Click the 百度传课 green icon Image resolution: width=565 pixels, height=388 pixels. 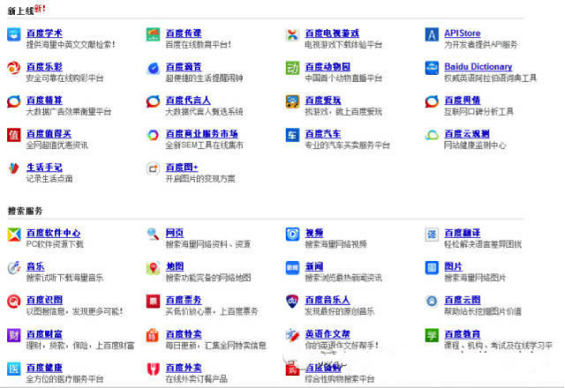pos(153,35)
